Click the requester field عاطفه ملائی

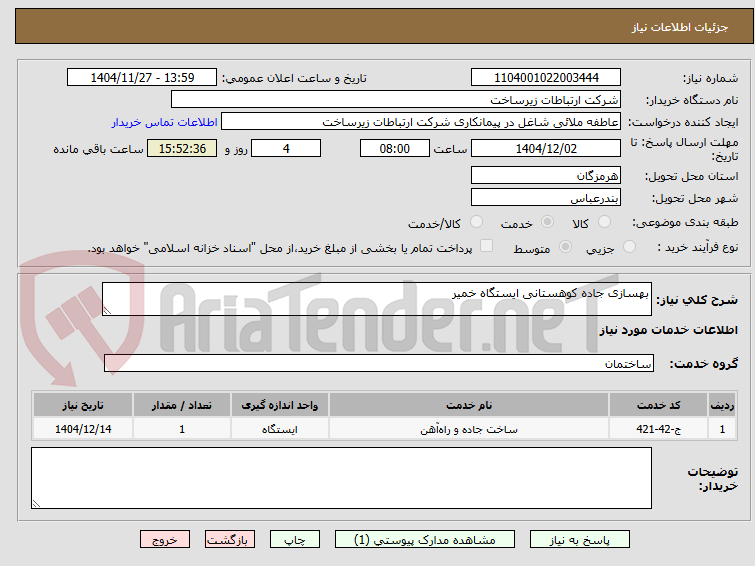pos(421,122)
